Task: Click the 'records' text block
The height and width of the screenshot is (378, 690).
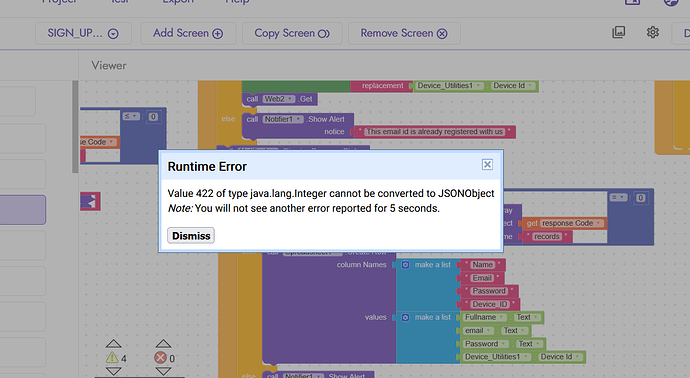Action: pos(547,237)
